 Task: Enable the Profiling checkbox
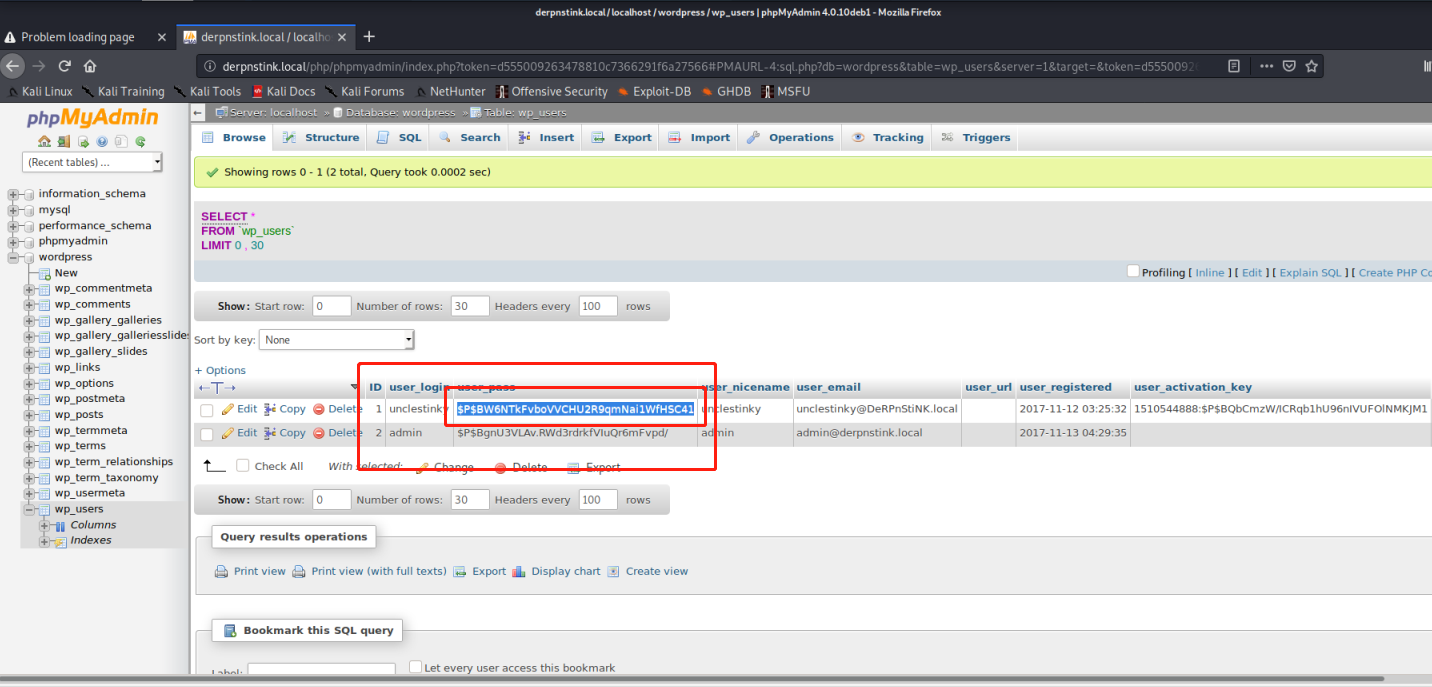click(x=1133, y=271)
